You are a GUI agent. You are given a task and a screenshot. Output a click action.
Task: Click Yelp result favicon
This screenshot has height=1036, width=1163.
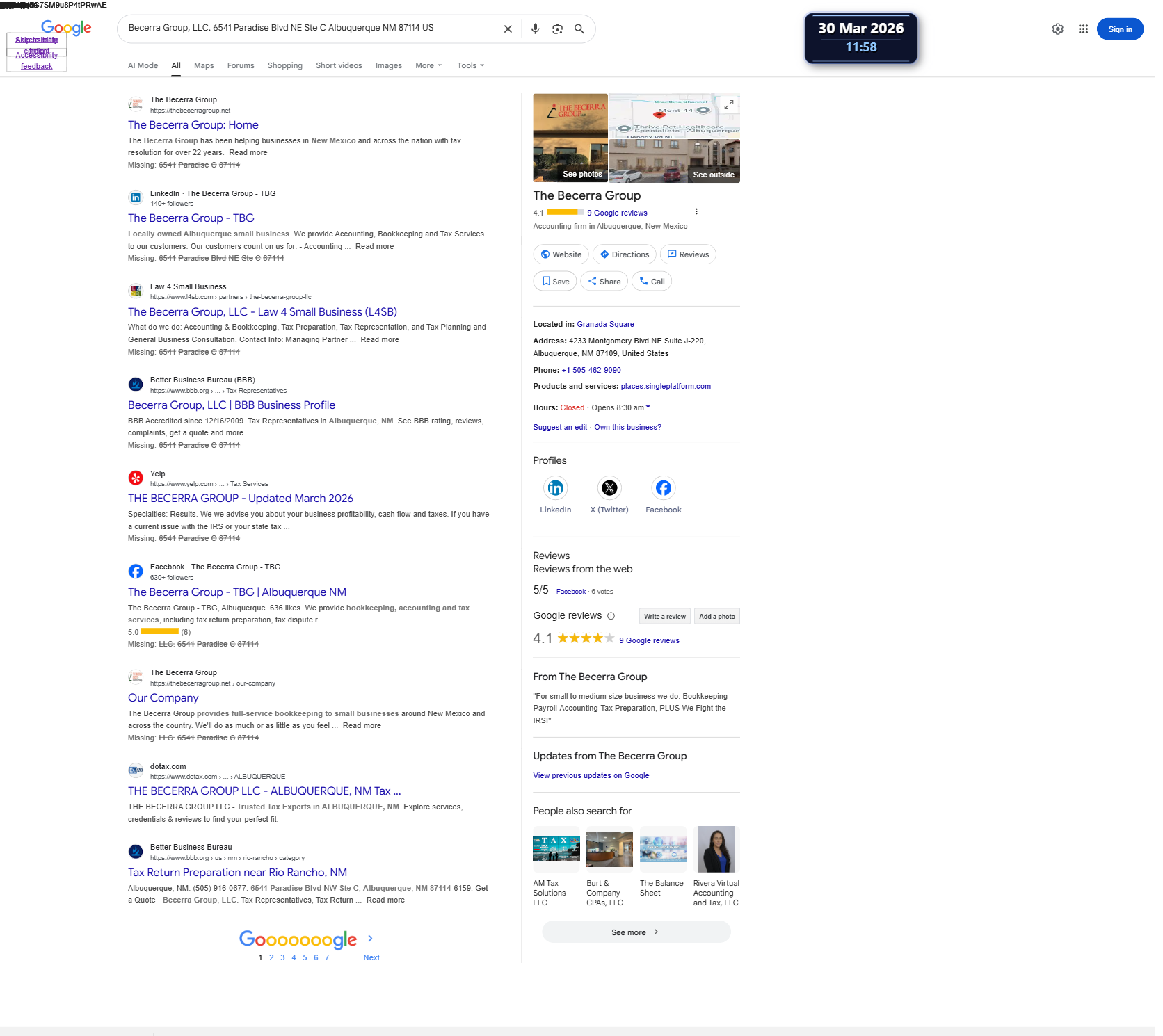136,478
